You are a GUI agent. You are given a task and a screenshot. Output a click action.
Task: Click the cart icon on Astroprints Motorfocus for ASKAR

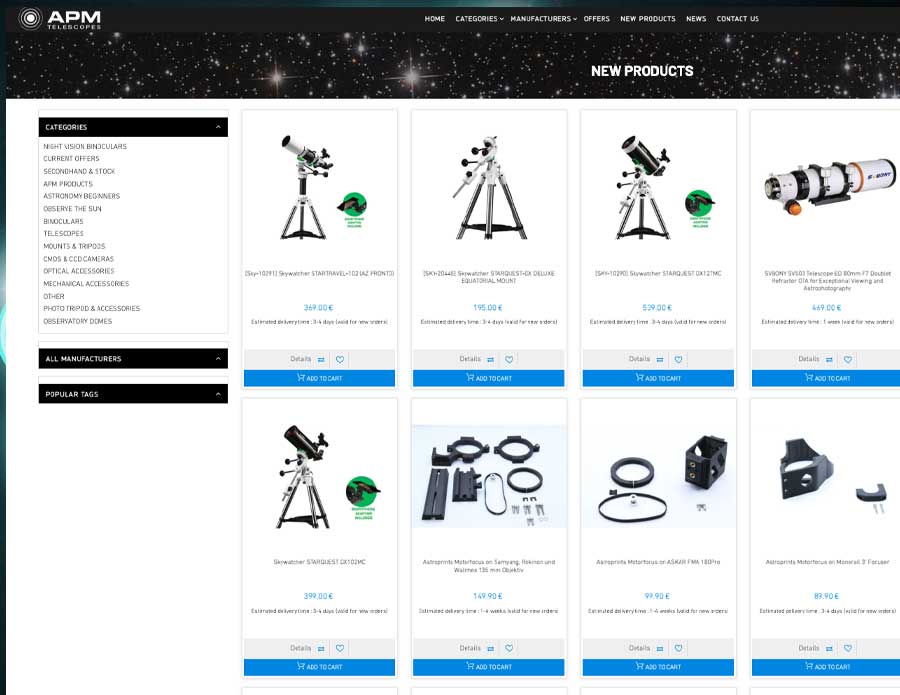point(638,666)
